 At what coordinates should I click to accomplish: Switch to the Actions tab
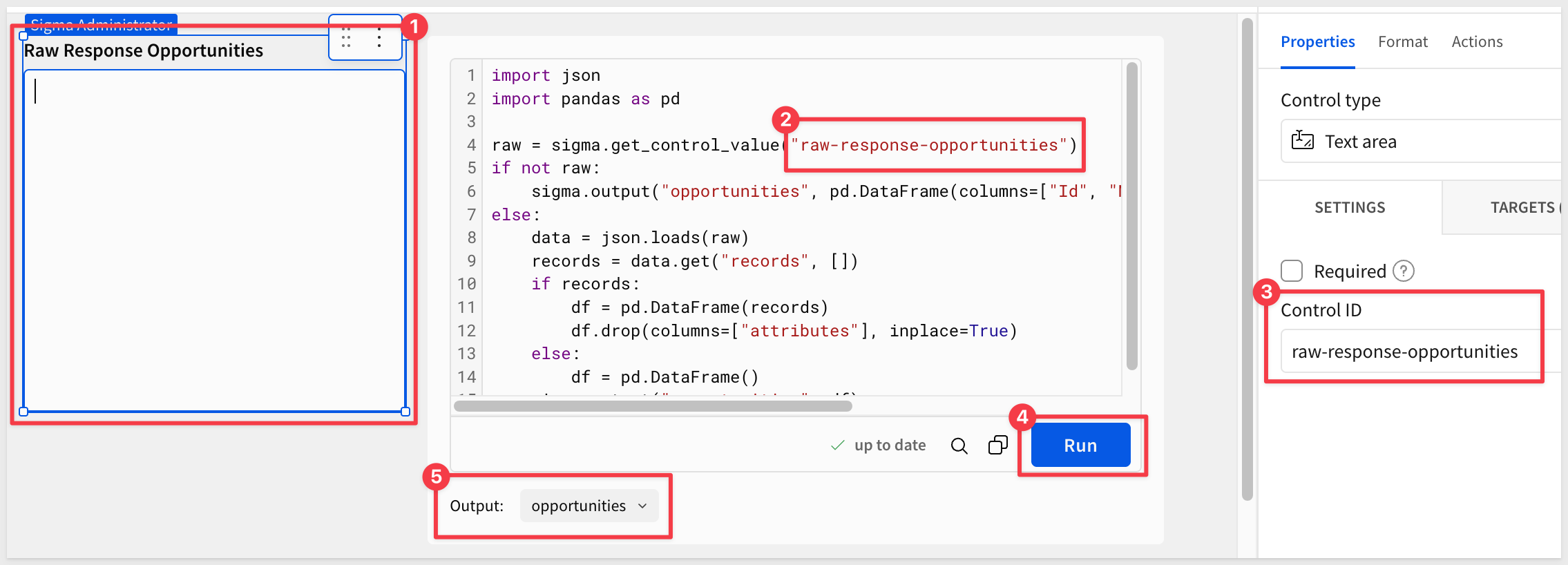coord(1477,42)
